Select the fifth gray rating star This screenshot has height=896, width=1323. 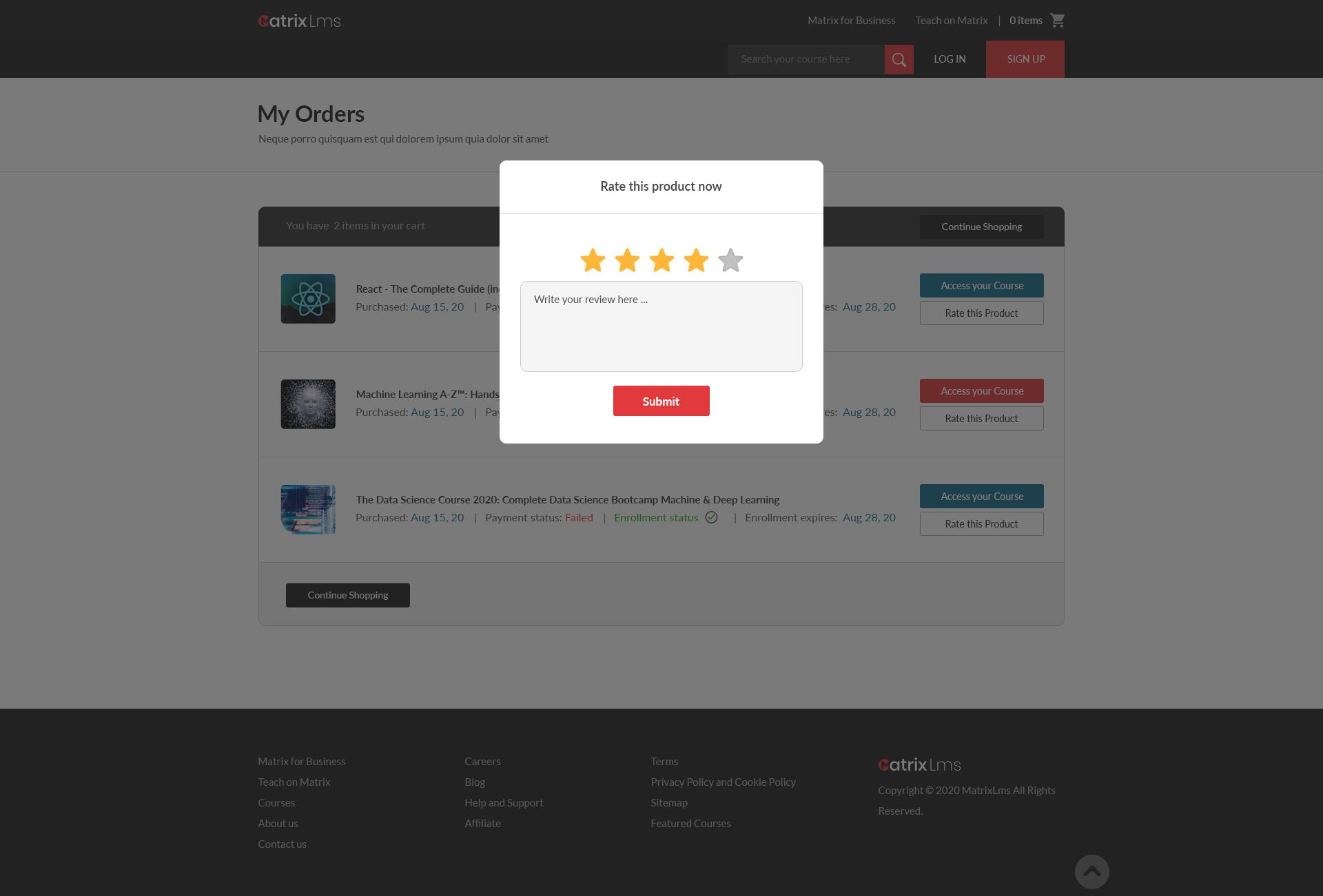(x=730, y=260)
